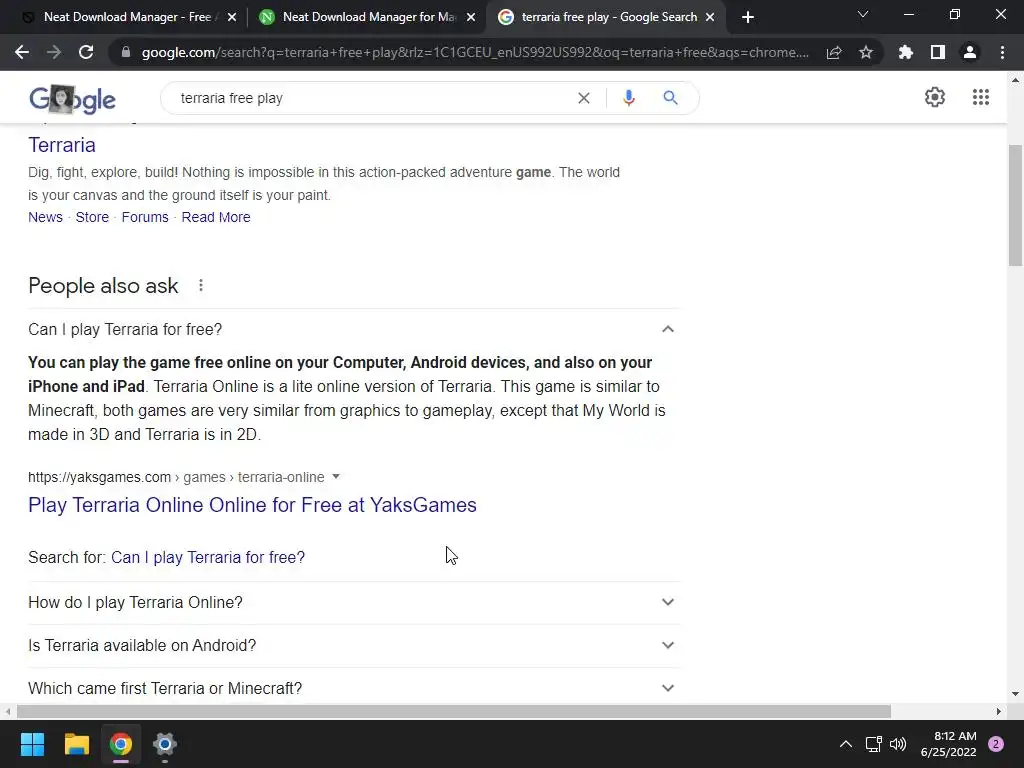This screenshot has width=1024, height=768.
Task: Open the tab search dropdown
Action: pyautogui.click(x=863, y=14)
